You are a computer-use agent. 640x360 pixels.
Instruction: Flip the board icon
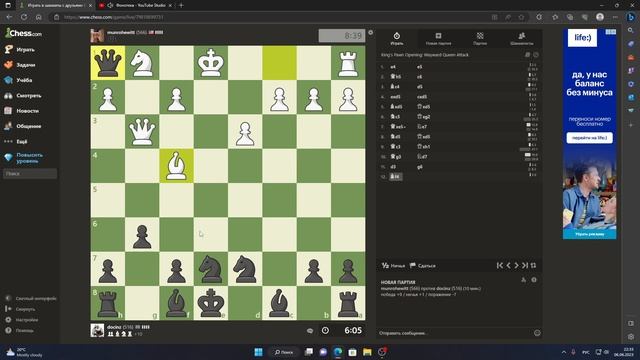(533, 265)
